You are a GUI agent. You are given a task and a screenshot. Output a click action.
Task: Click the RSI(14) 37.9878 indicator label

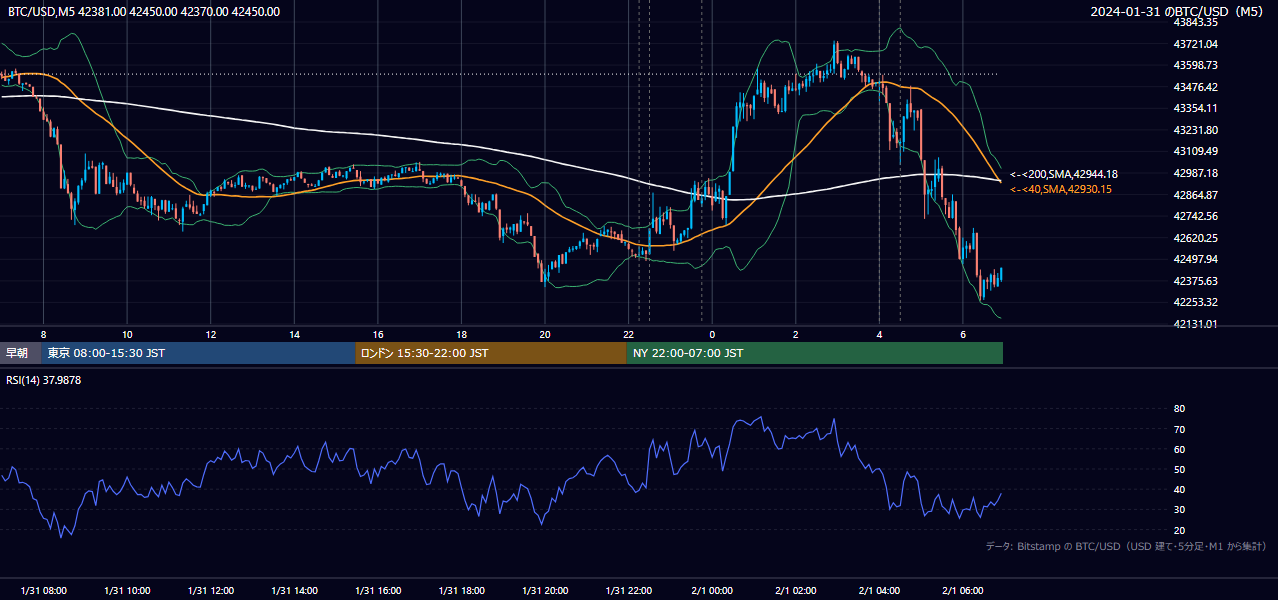click(x=45, y=380)
